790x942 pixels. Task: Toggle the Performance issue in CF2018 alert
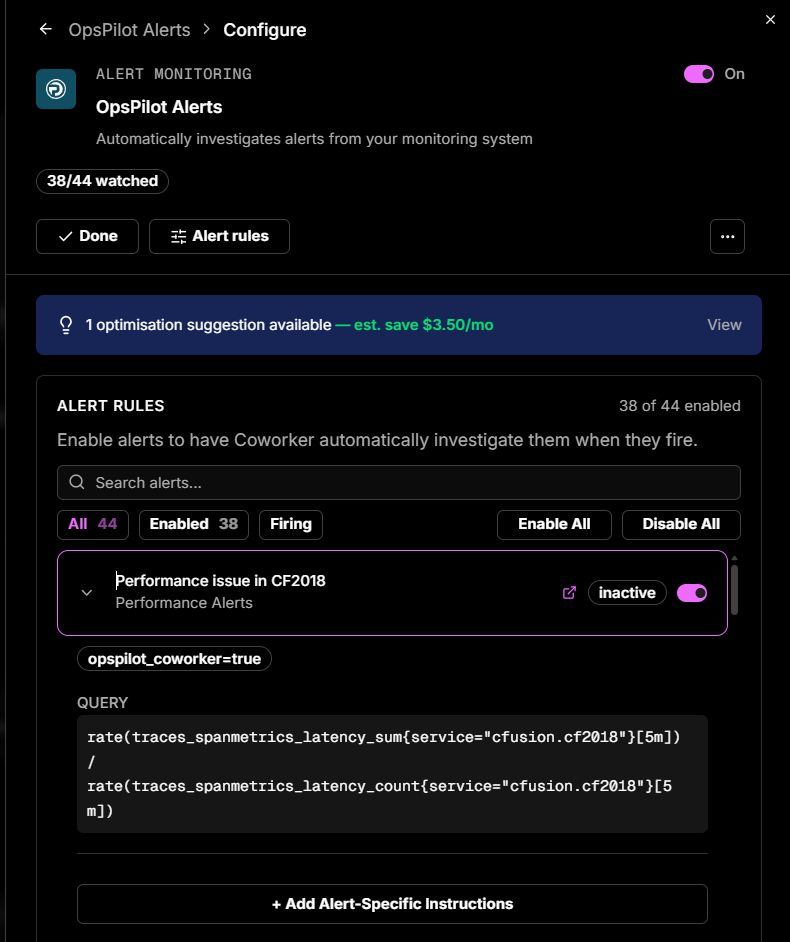click(x=692, y=593)
